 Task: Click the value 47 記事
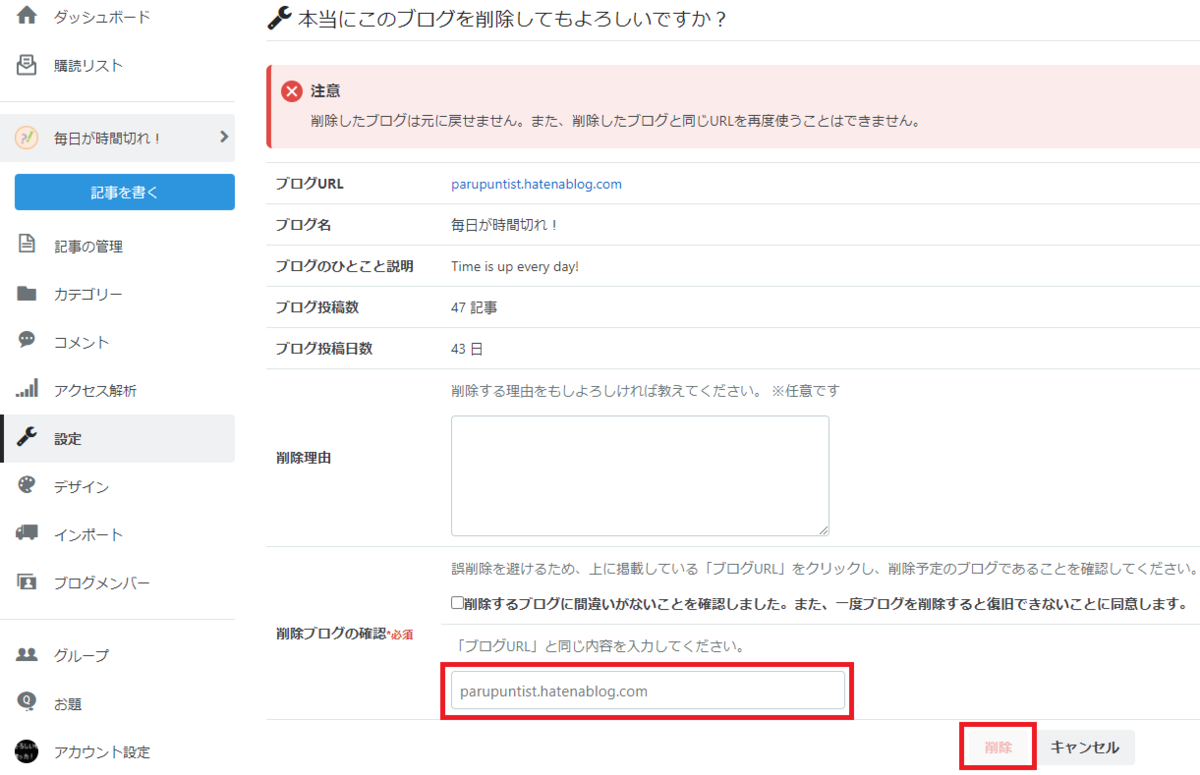pyautogui.click(x=474, y=308)
